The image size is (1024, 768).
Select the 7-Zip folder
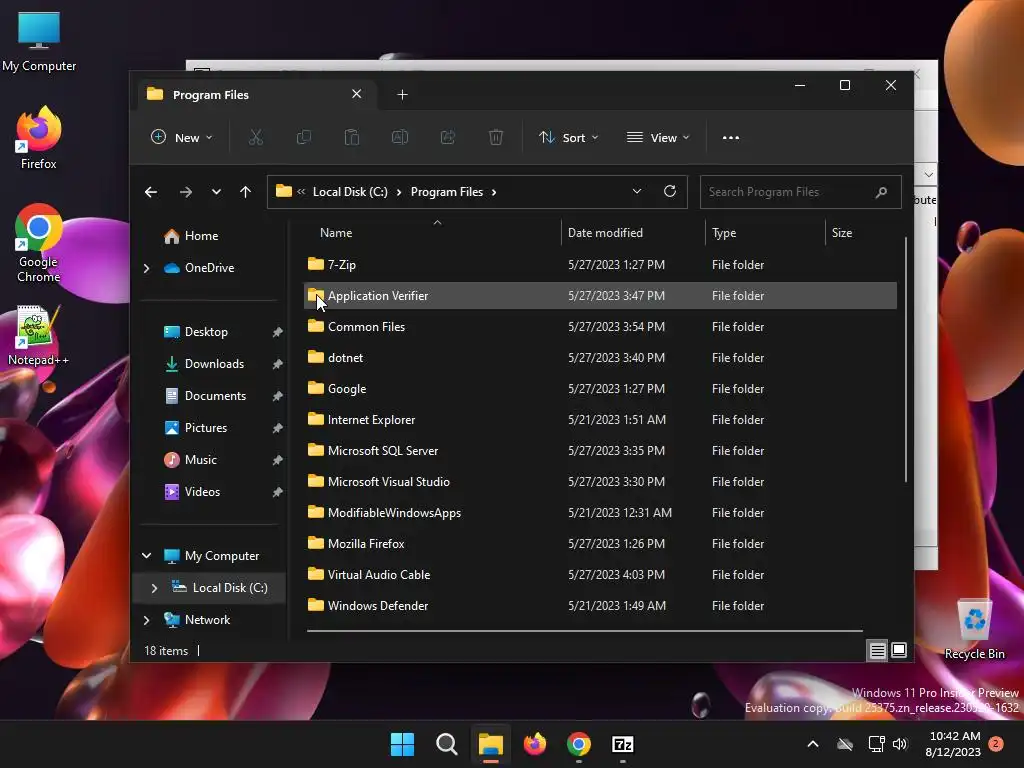coord(600,264)
